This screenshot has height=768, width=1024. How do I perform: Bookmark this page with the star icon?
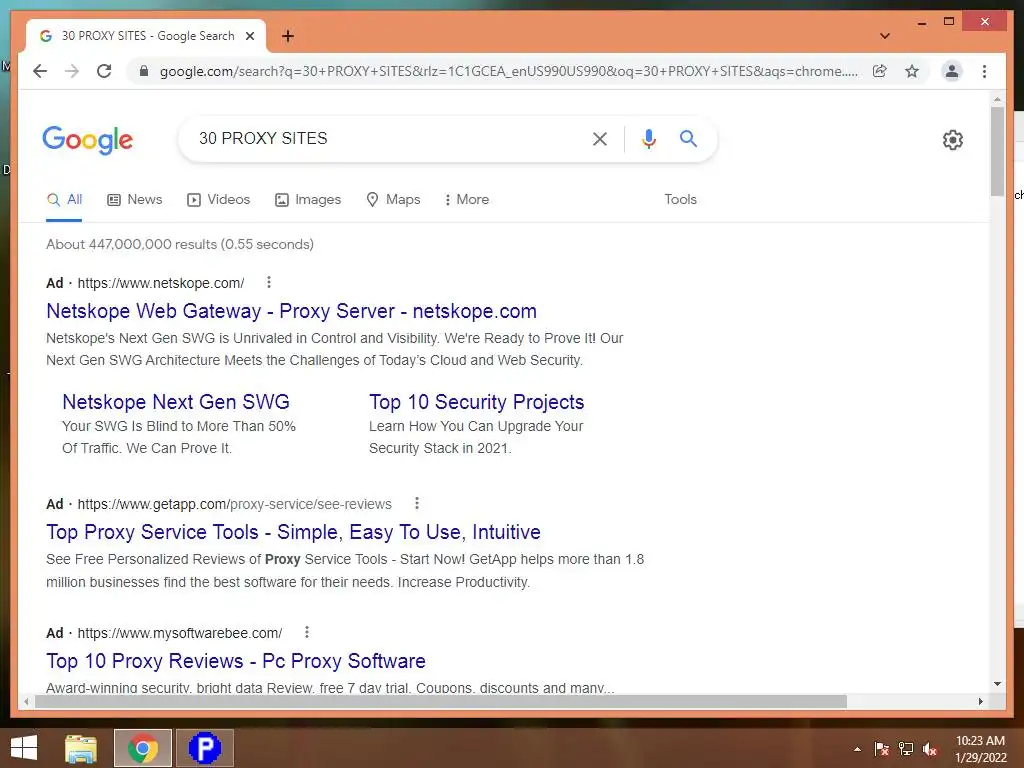point(912,71)
